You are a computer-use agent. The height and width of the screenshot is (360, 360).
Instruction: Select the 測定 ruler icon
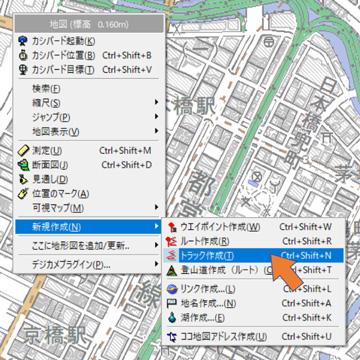23,151
